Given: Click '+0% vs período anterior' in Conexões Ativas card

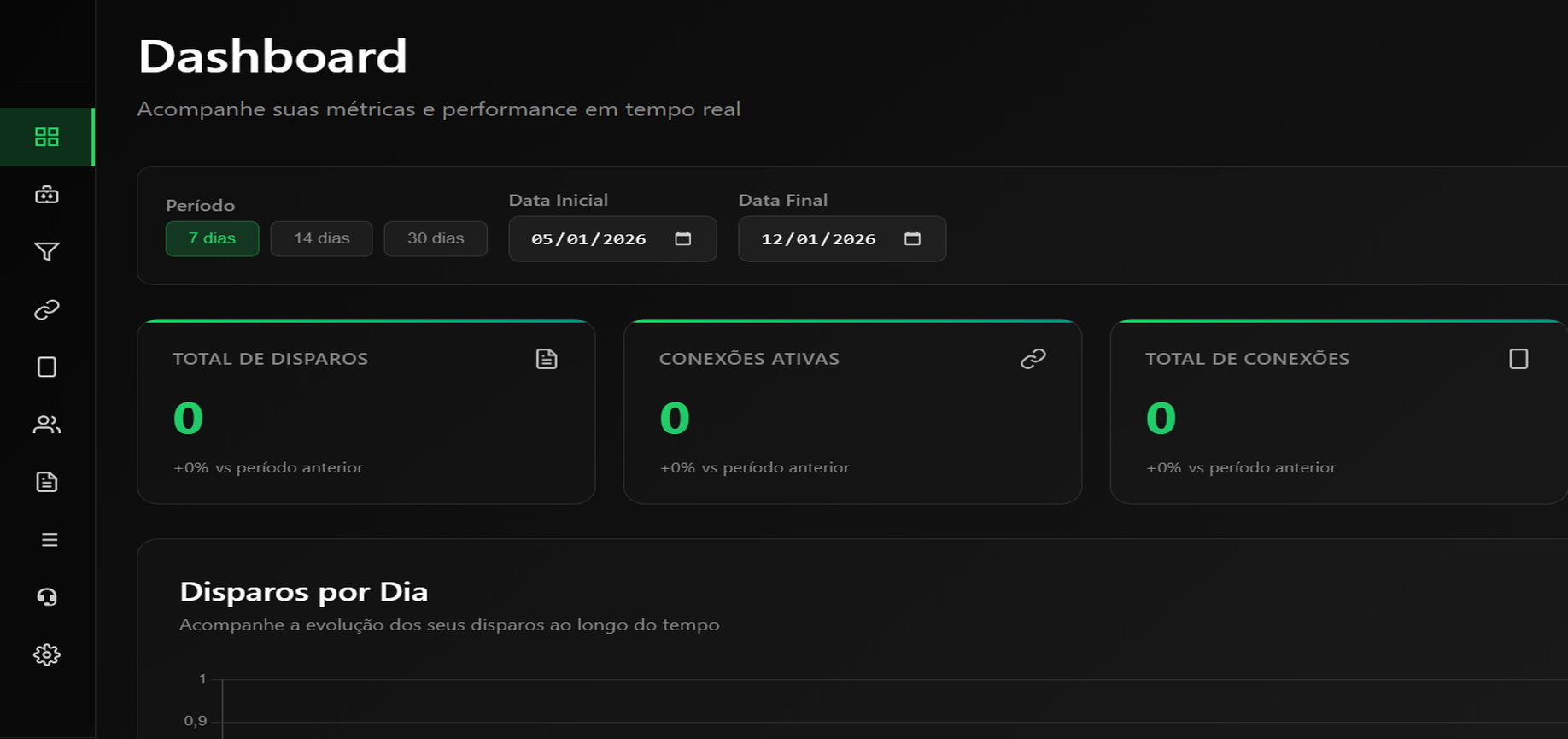Looking at the screenshot, I should [x=755, y=467].
